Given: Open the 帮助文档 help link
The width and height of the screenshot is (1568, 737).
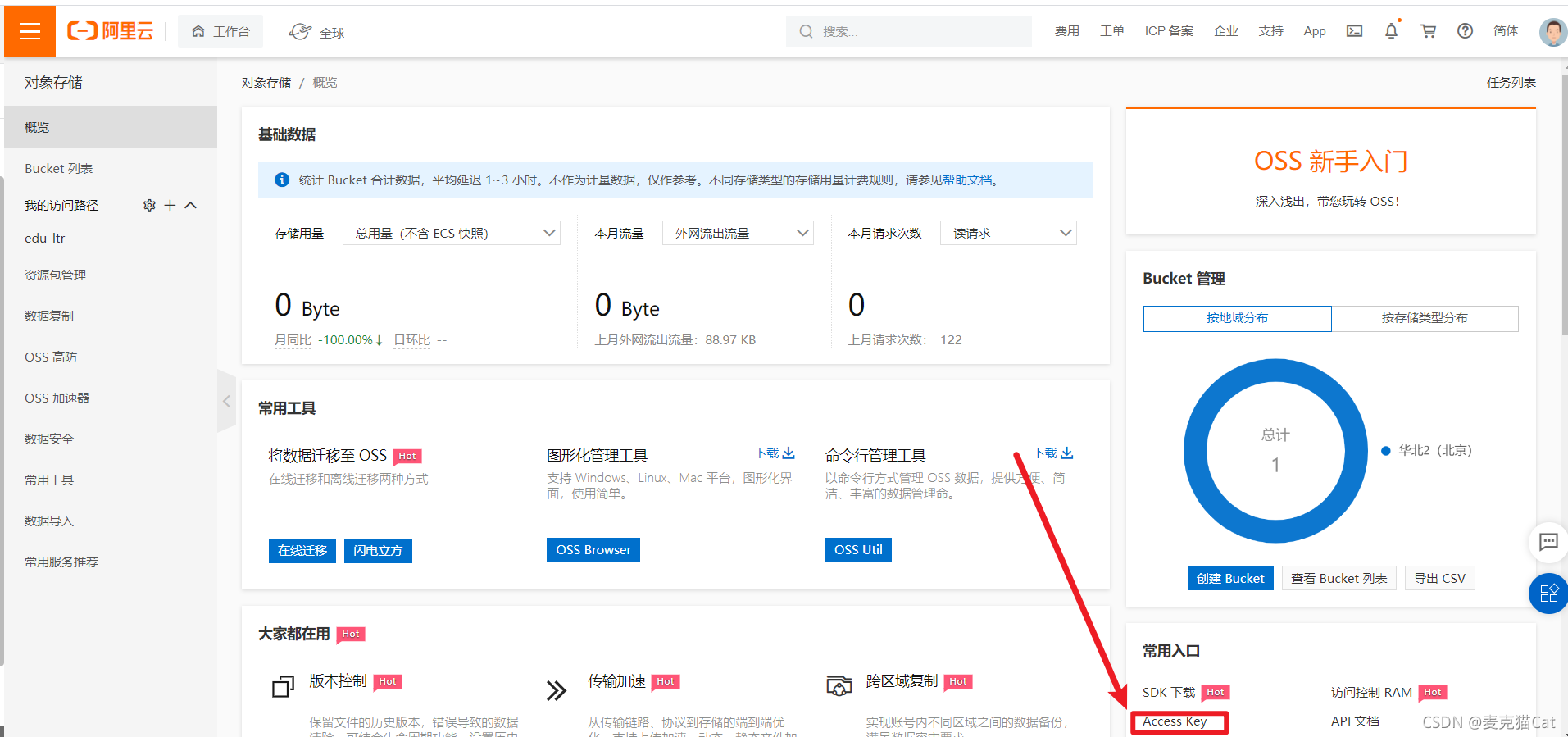Looking at the screenshot, I should click(967, 180).
